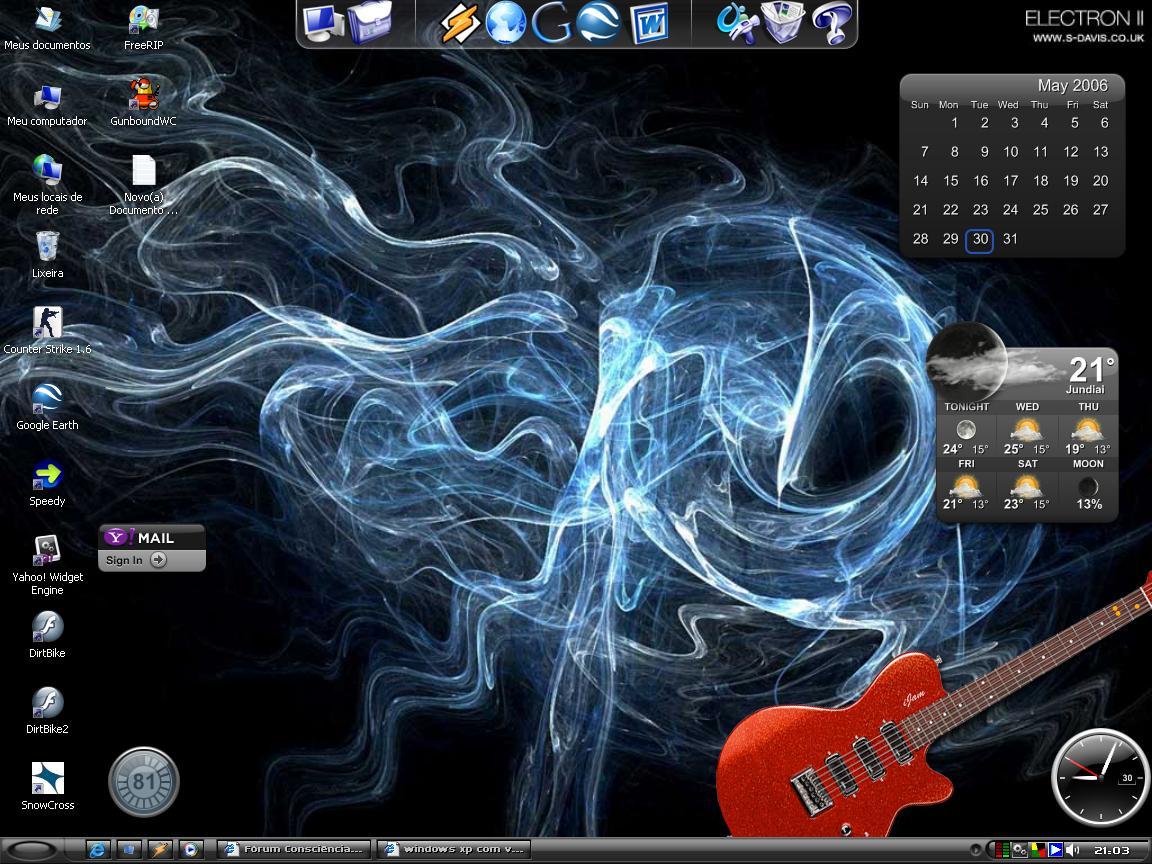Select highlighted date 30 in calendar

[x=980, y=240]
